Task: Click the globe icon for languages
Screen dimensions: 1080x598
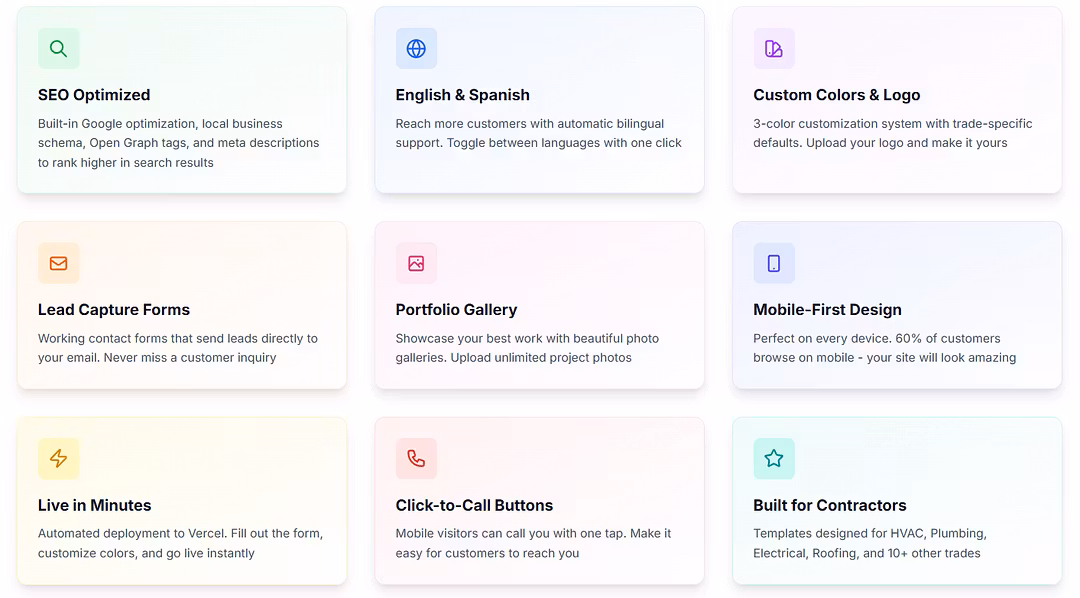Action: click(x=416, y=48)
